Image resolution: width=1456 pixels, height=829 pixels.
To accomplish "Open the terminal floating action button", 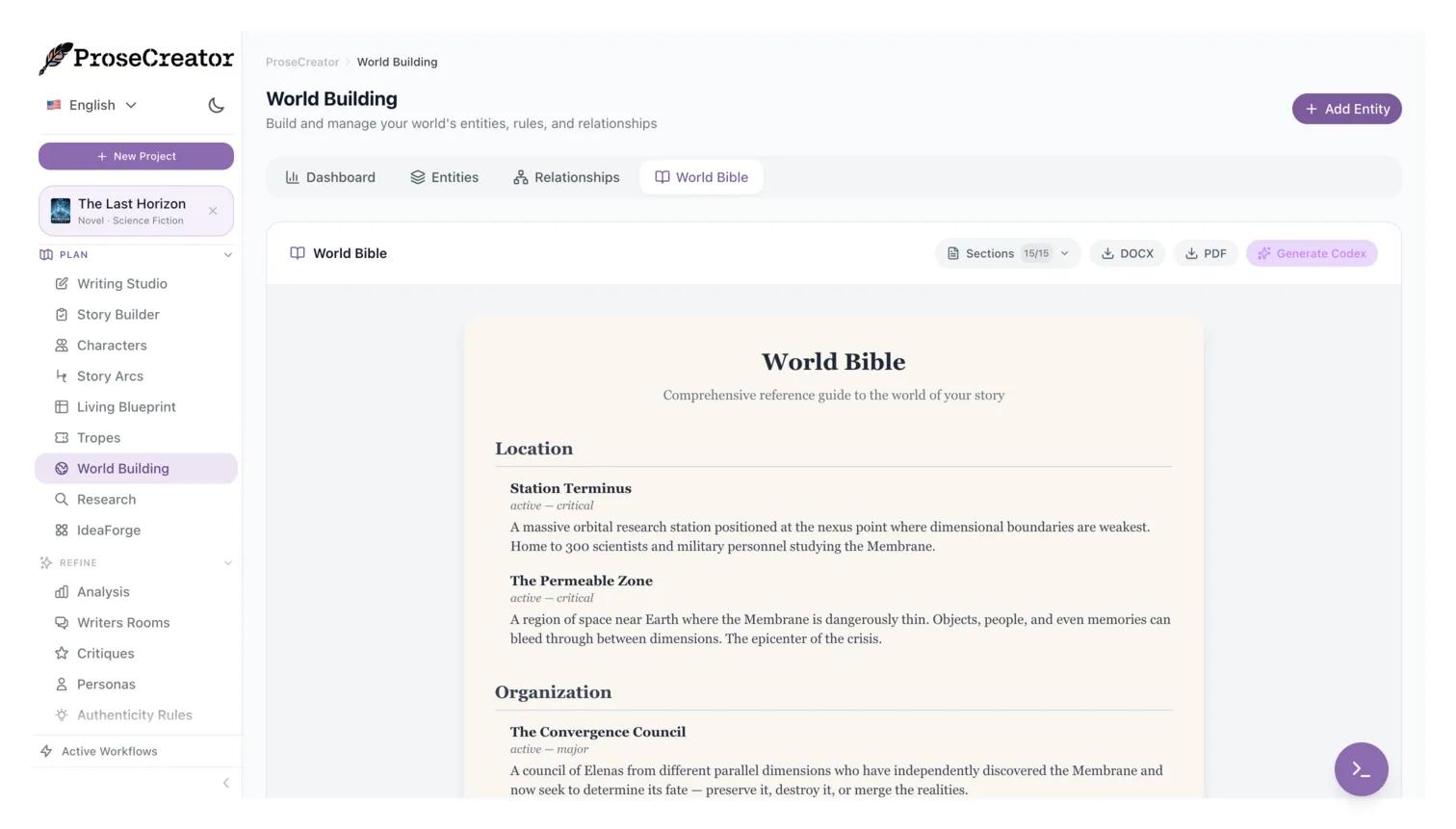I will pyautogui.click(x=1360, y=768).
